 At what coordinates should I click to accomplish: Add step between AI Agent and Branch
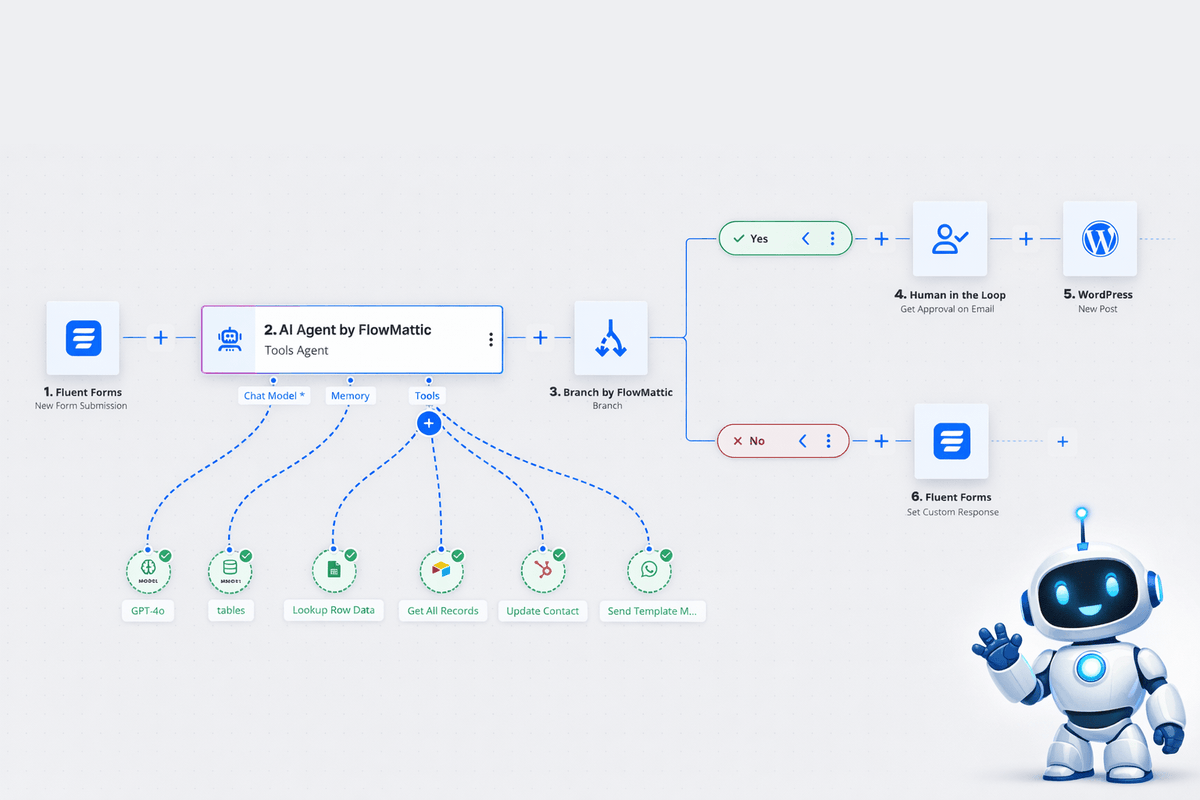pyautogui.click(x=540, y=338)
